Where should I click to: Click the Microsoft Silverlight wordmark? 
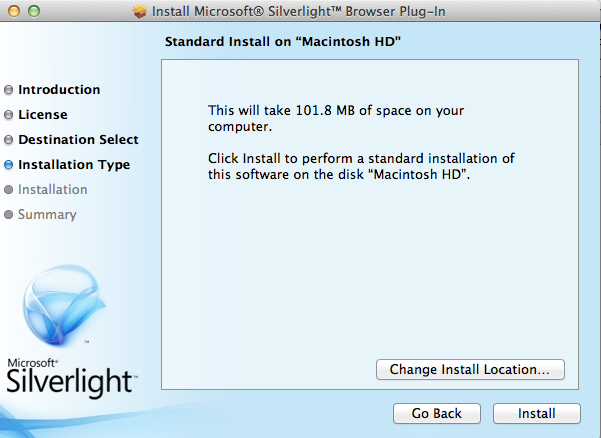click(71, 377)
